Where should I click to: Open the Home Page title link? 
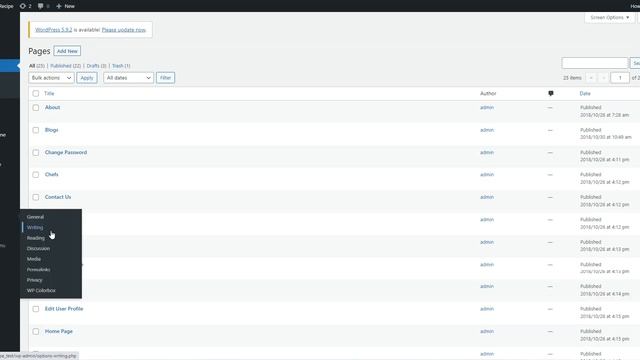click(59, 331)
